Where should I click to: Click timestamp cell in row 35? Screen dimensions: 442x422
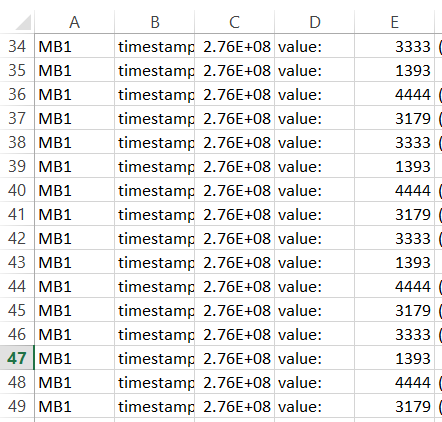[154, 70]
